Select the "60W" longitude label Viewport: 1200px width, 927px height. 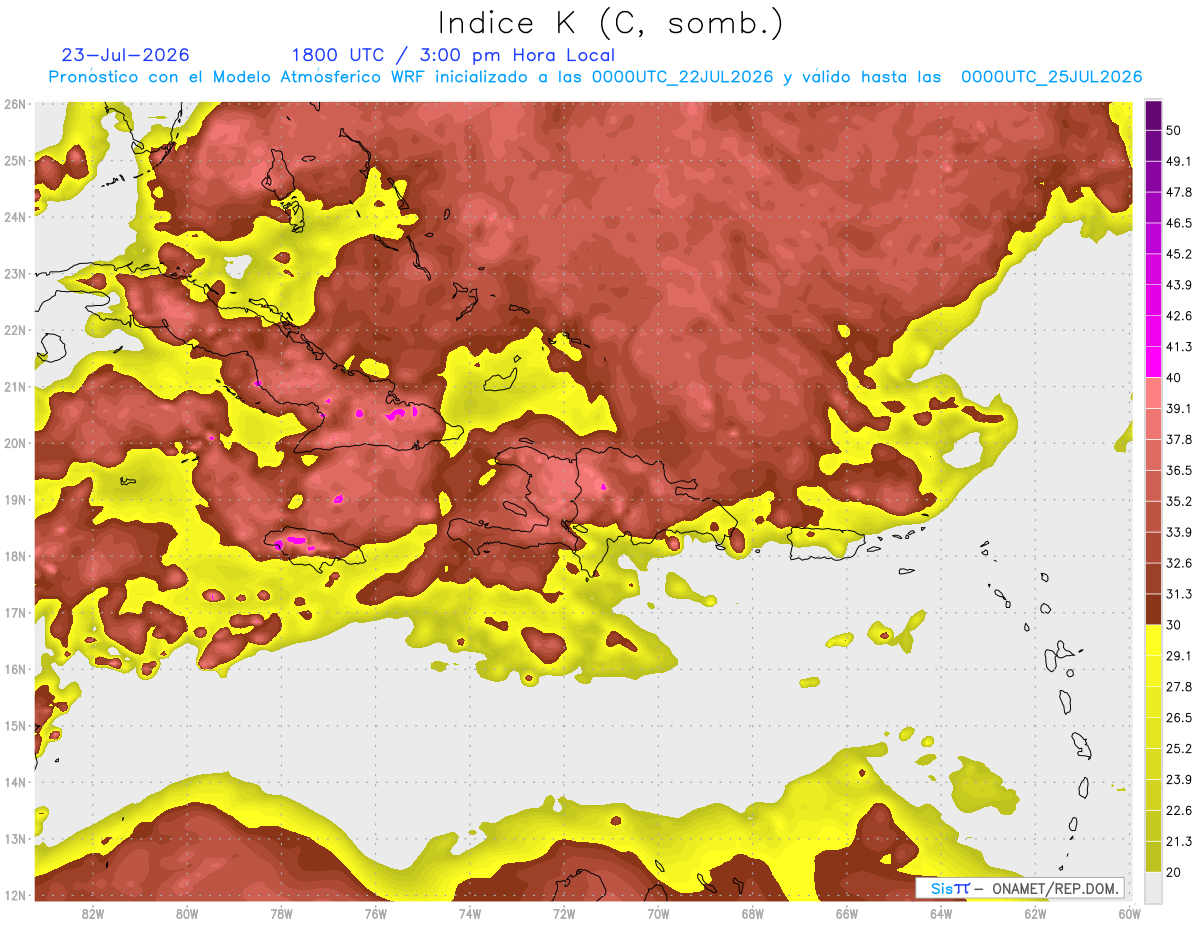click(1130, 913)
